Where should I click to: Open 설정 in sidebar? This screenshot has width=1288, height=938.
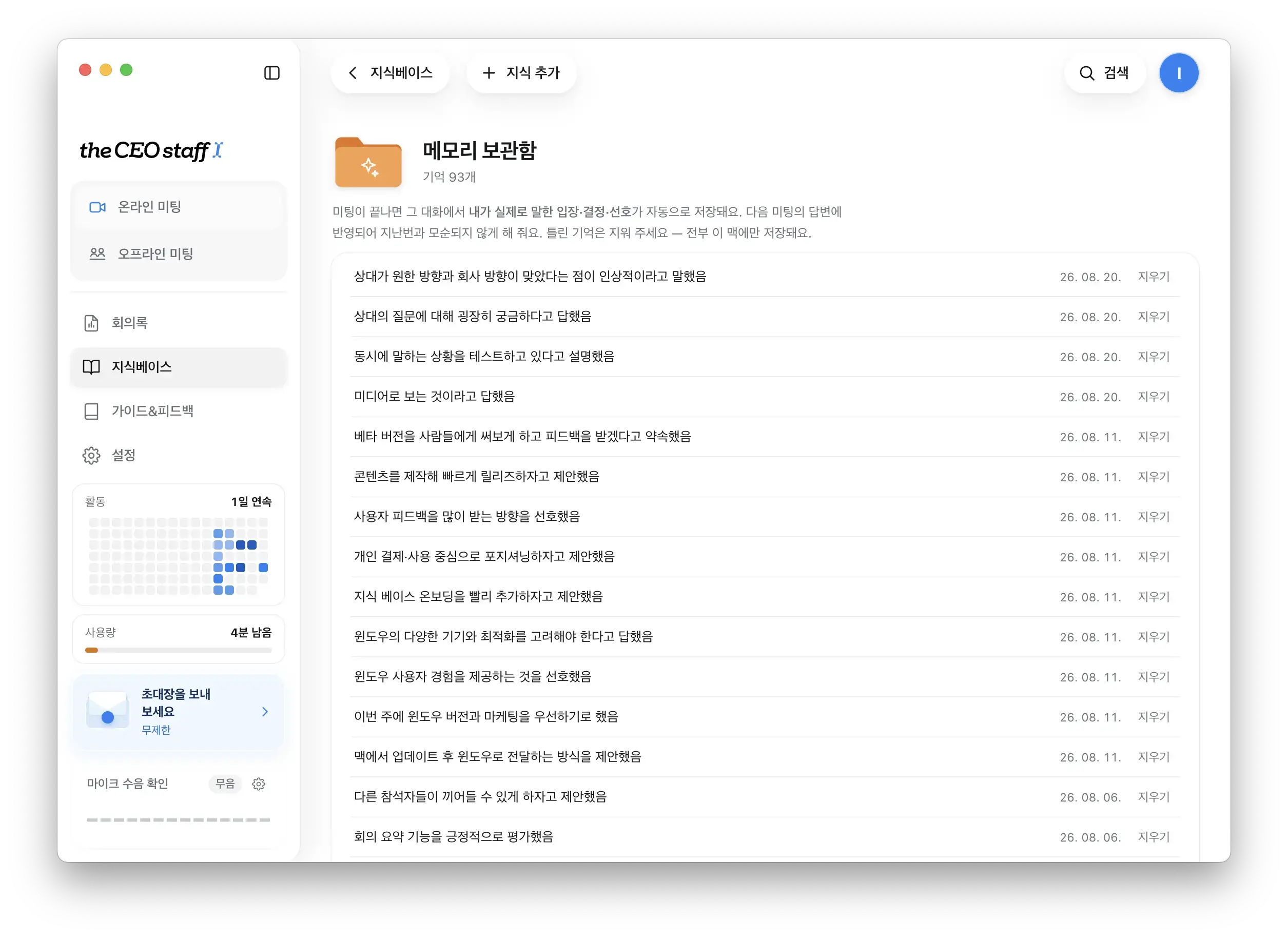179,455
